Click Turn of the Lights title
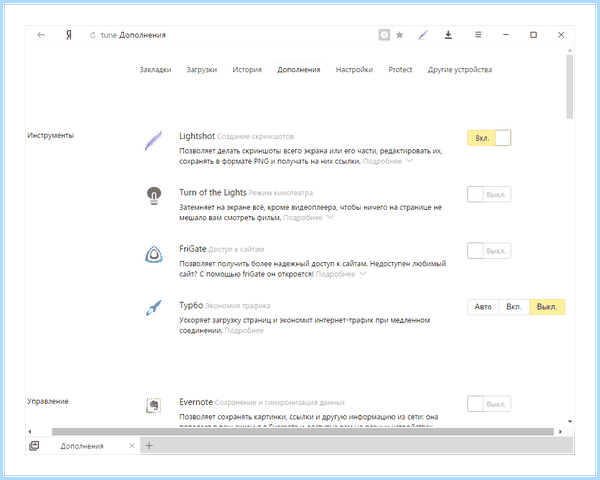The image size is (600, 480). pos(213,193)
